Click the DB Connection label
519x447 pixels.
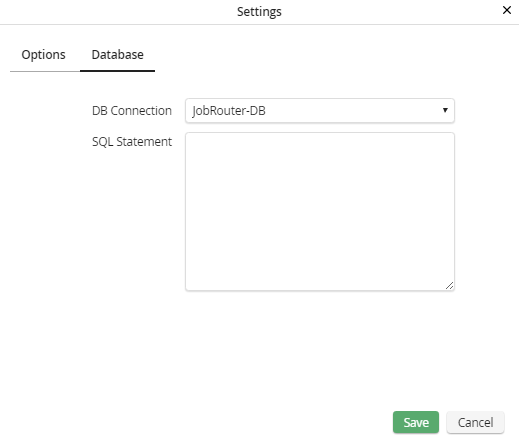132,111
